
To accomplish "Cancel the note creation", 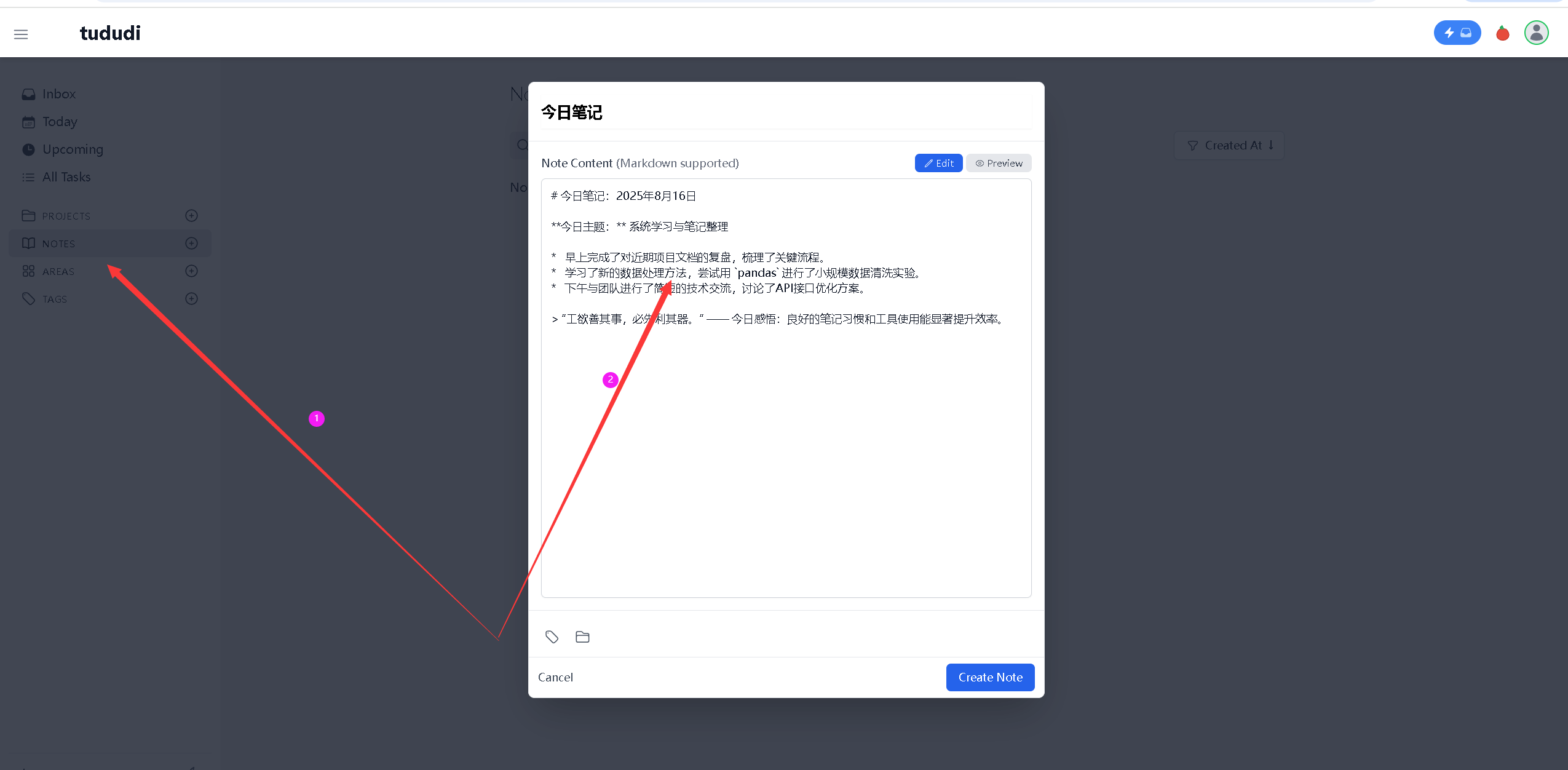I will (x=555, y=677).
